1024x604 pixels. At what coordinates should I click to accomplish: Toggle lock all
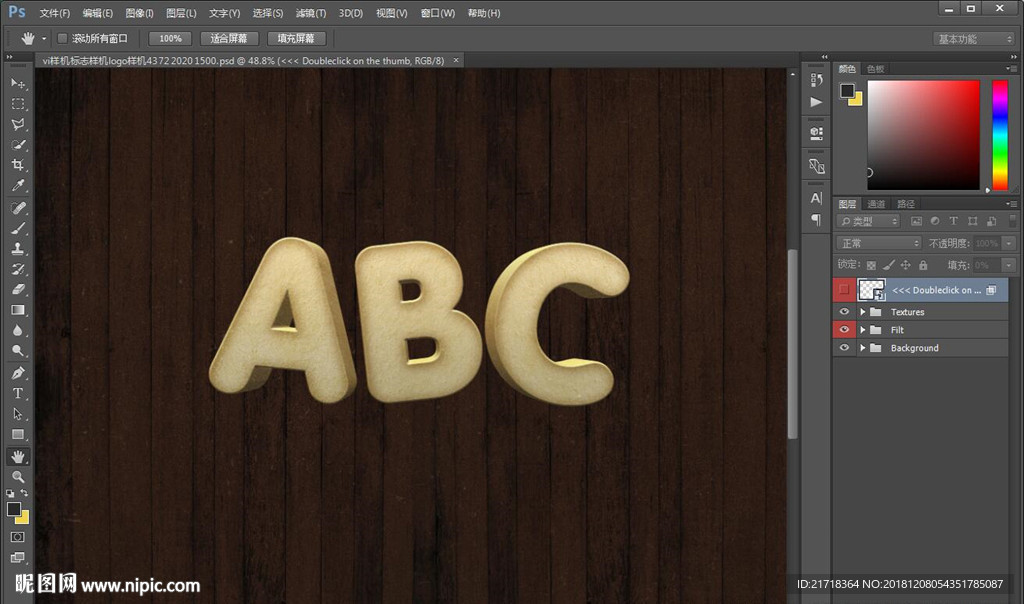[x=923, y=265]
